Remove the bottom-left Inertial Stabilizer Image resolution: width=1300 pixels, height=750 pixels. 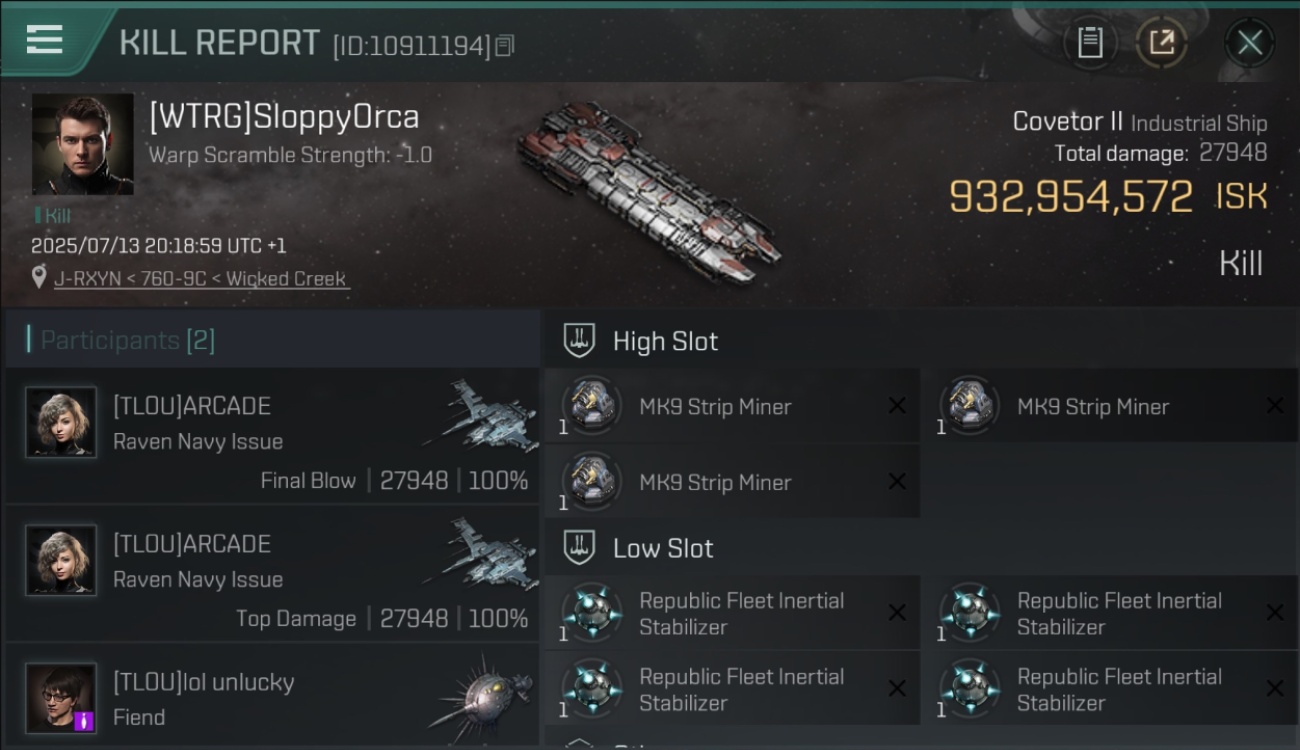click(x=897, y=689)
